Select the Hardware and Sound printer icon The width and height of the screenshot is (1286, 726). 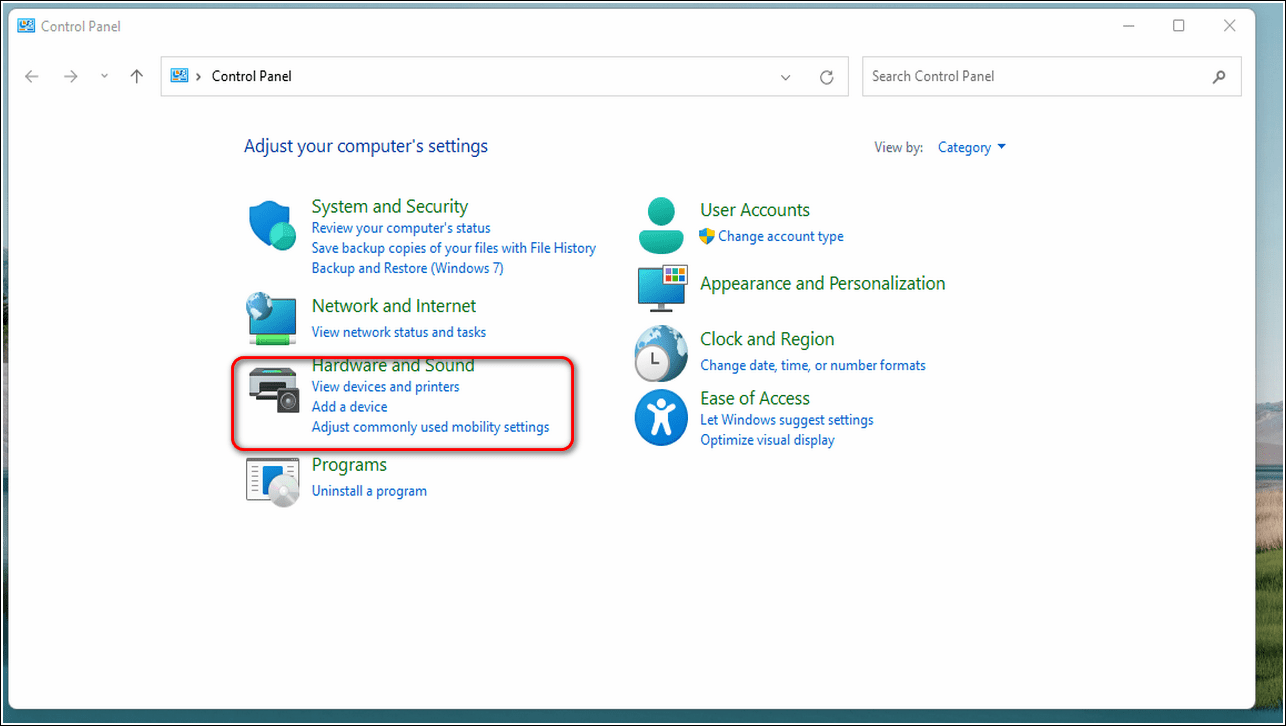pos(274,389)
